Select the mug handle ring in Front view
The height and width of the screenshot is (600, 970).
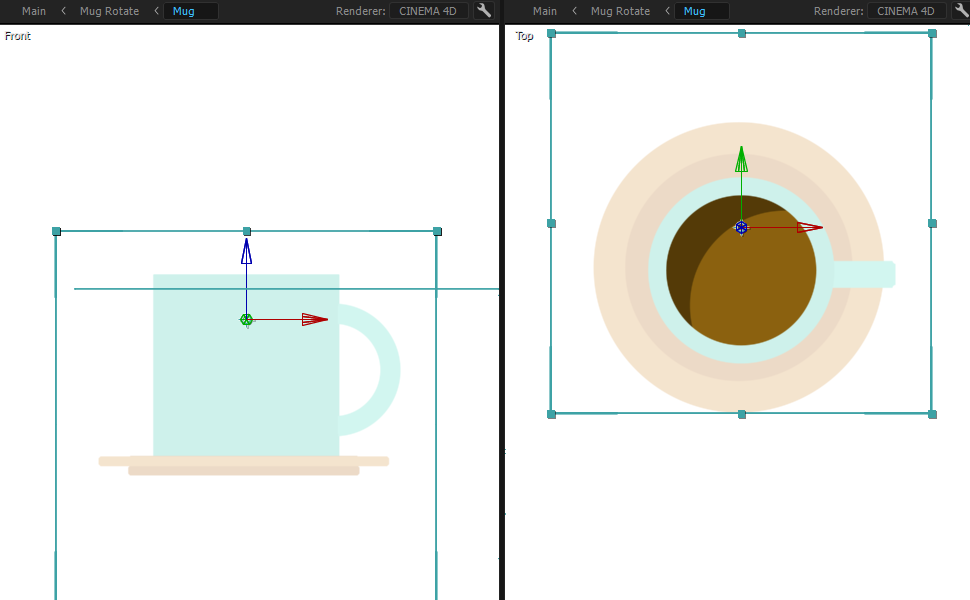click(x=390, y=370)
